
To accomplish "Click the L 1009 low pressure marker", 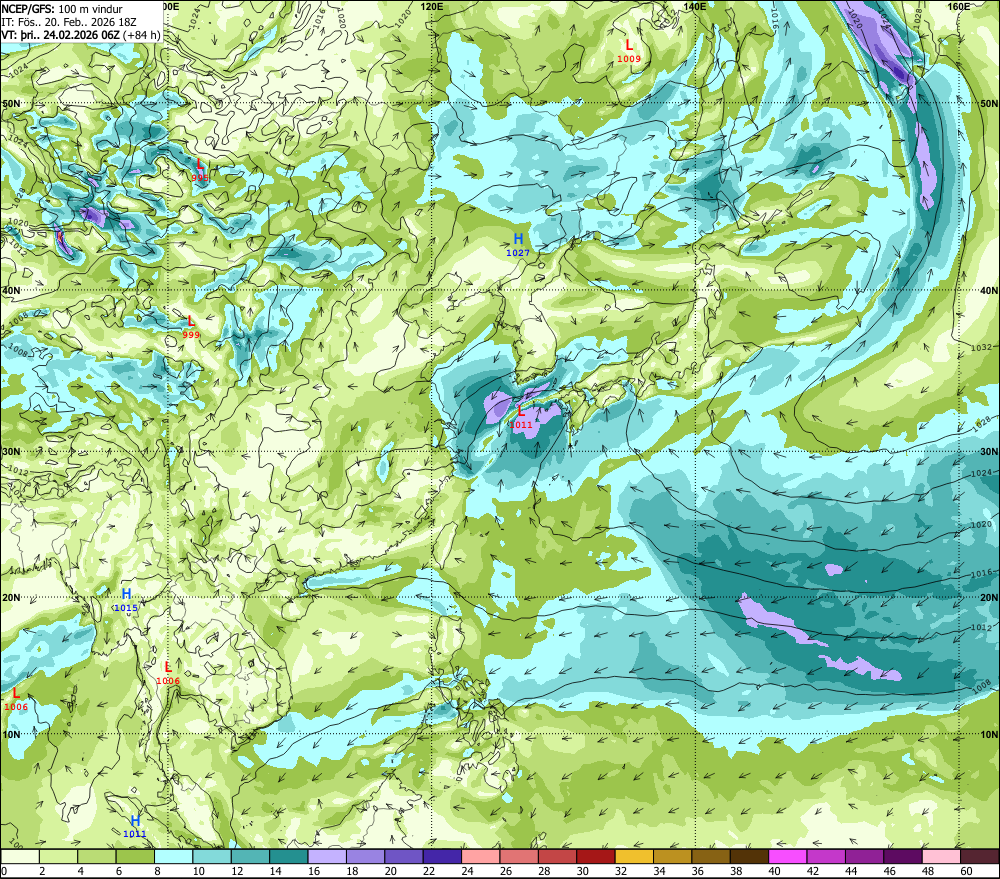I will click(x=629, y=50).
